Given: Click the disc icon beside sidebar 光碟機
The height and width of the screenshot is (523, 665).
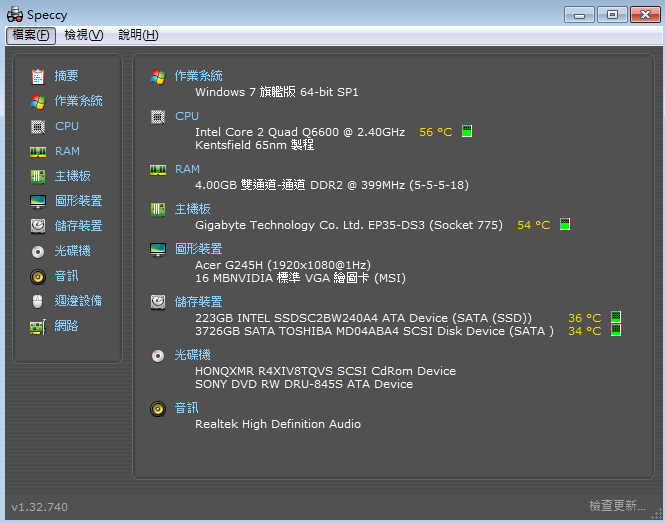Looking at the screenshot, I should (38, 252).
